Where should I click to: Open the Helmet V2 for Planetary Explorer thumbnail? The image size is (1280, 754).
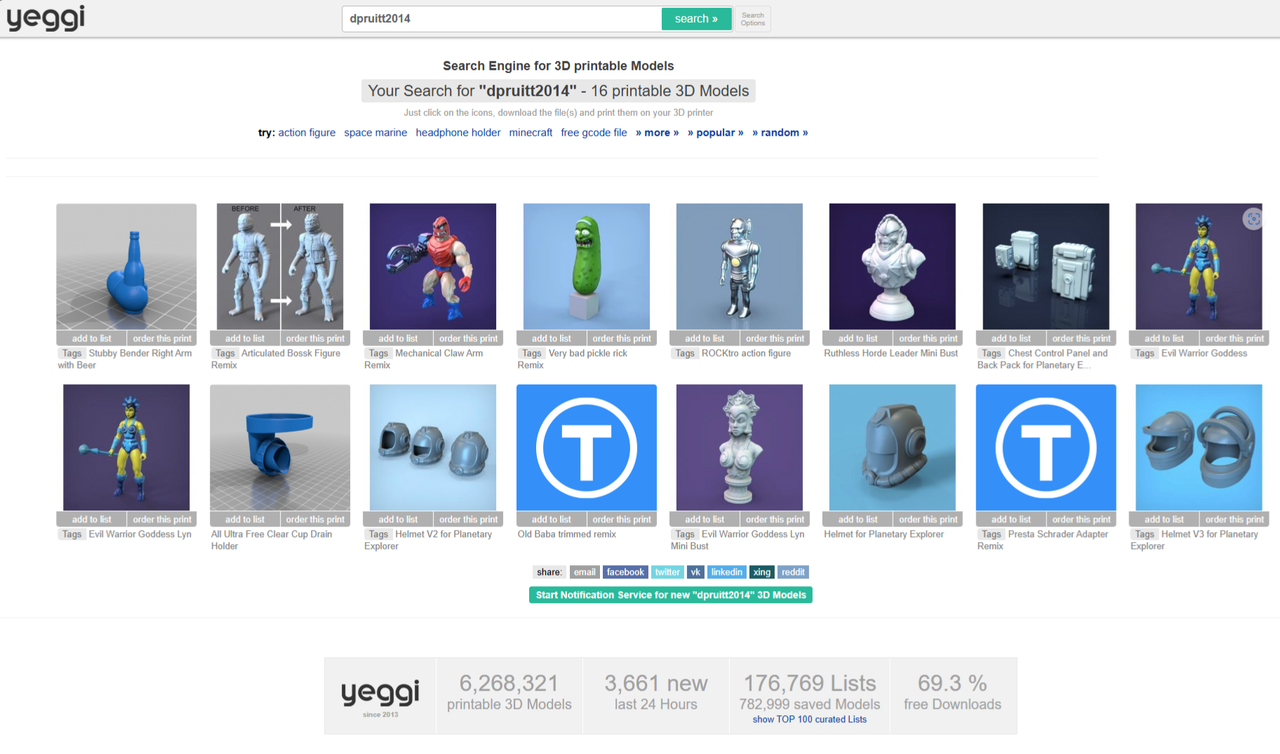(433, 448)
